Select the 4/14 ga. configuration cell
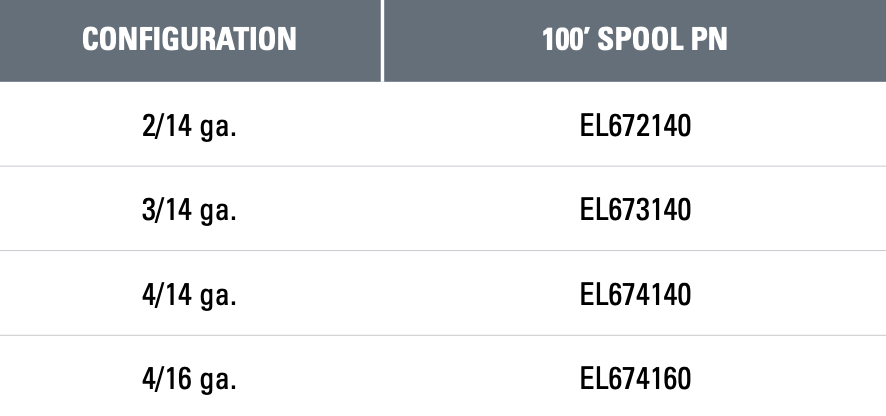 pos(189,295)
